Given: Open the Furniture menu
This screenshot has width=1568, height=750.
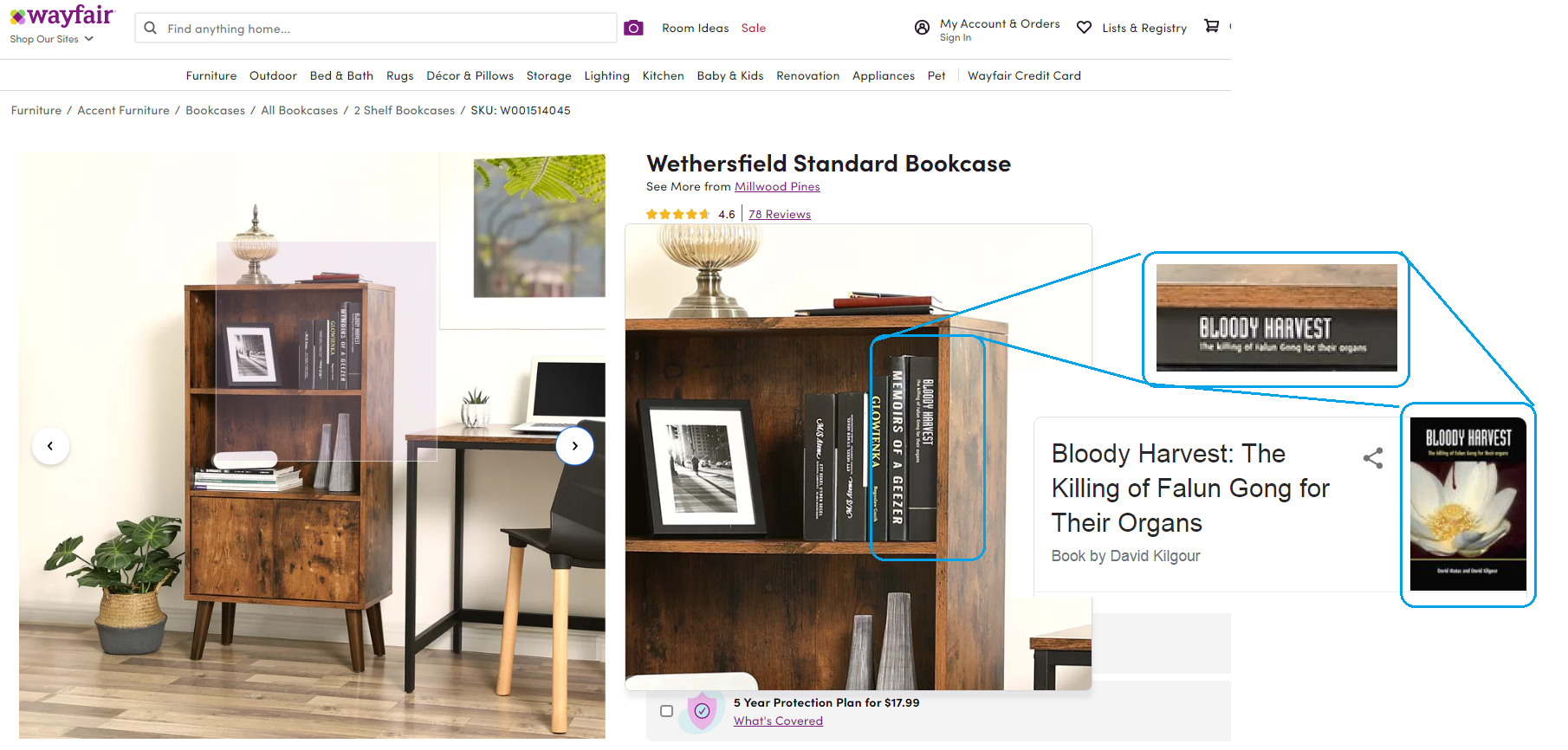Looking at the screenshot, I should coord(211,75).
